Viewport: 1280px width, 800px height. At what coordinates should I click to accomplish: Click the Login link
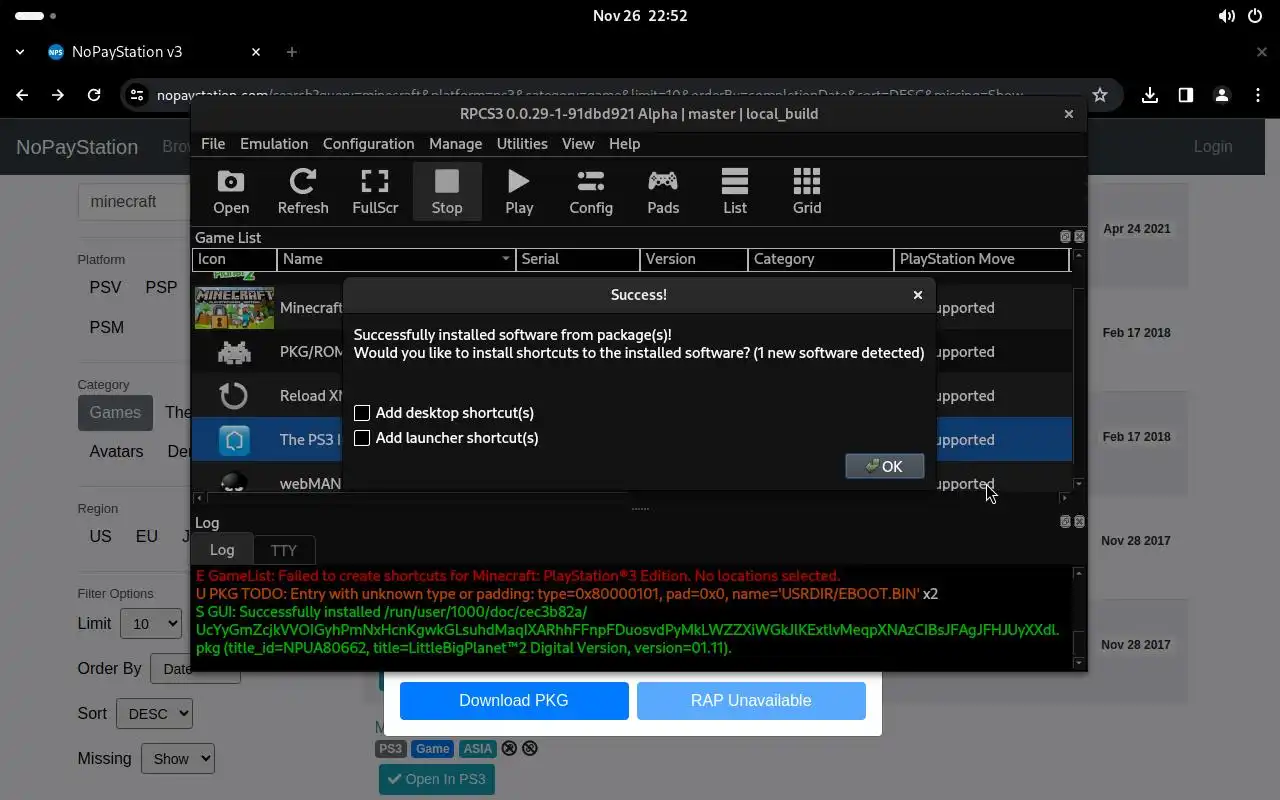tap(1213, 146)
